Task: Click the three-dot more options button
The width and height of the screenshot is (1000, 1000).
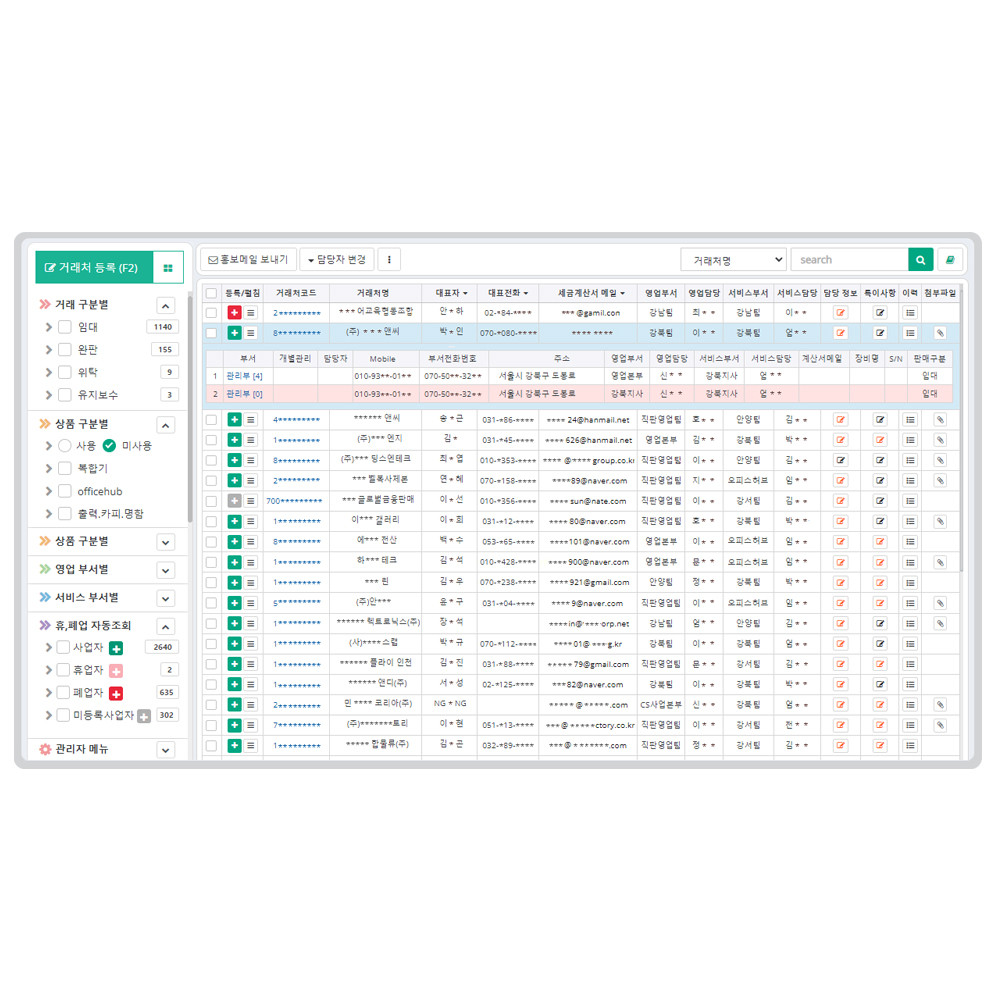Action: tap(389, 260)
